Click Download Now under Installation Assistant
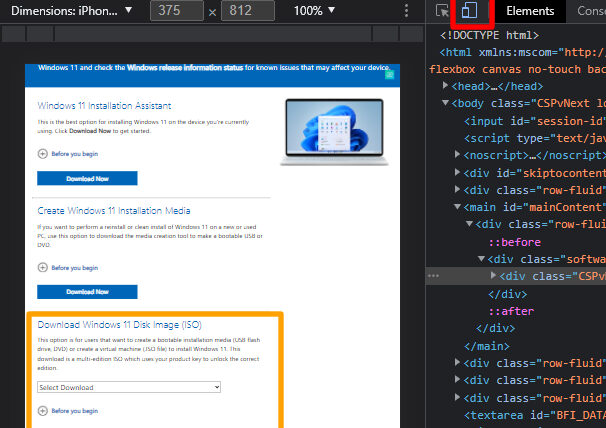 click(x=87, y=178)
